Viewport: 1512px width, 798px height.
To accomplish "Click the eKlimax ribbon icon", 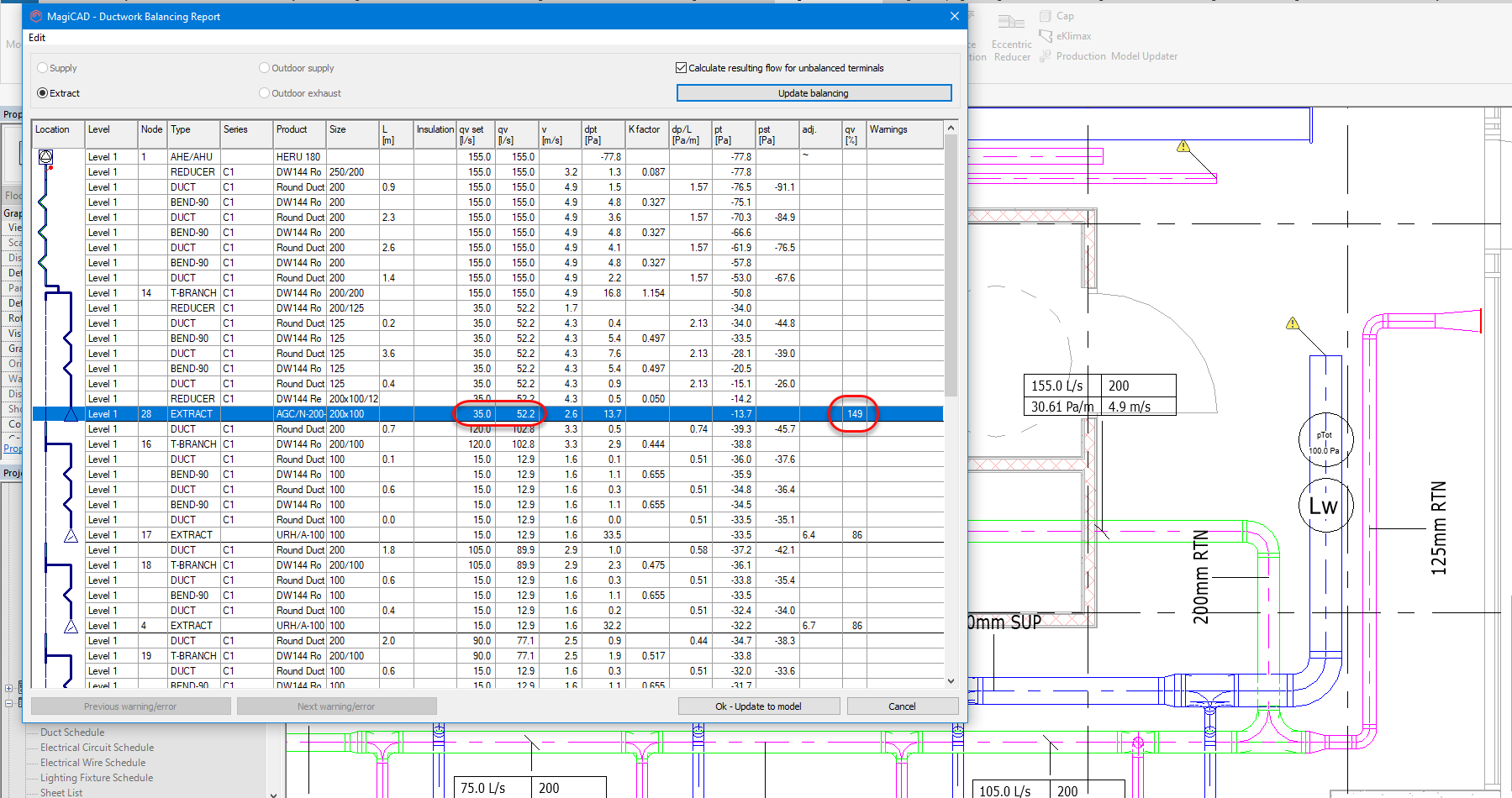I will coord(1046,36).
